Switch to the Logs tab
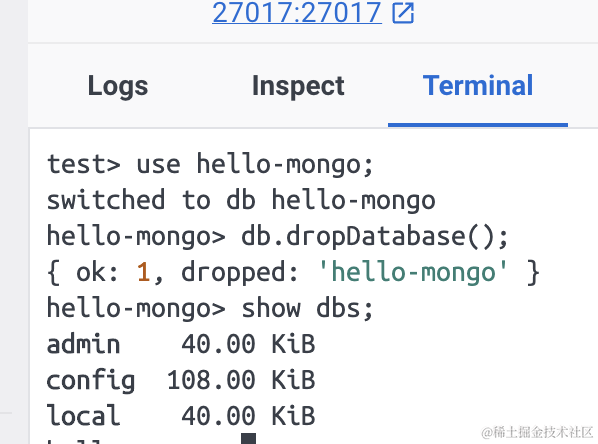Screen dimensions: 598x444 click(x=118, y=87)
